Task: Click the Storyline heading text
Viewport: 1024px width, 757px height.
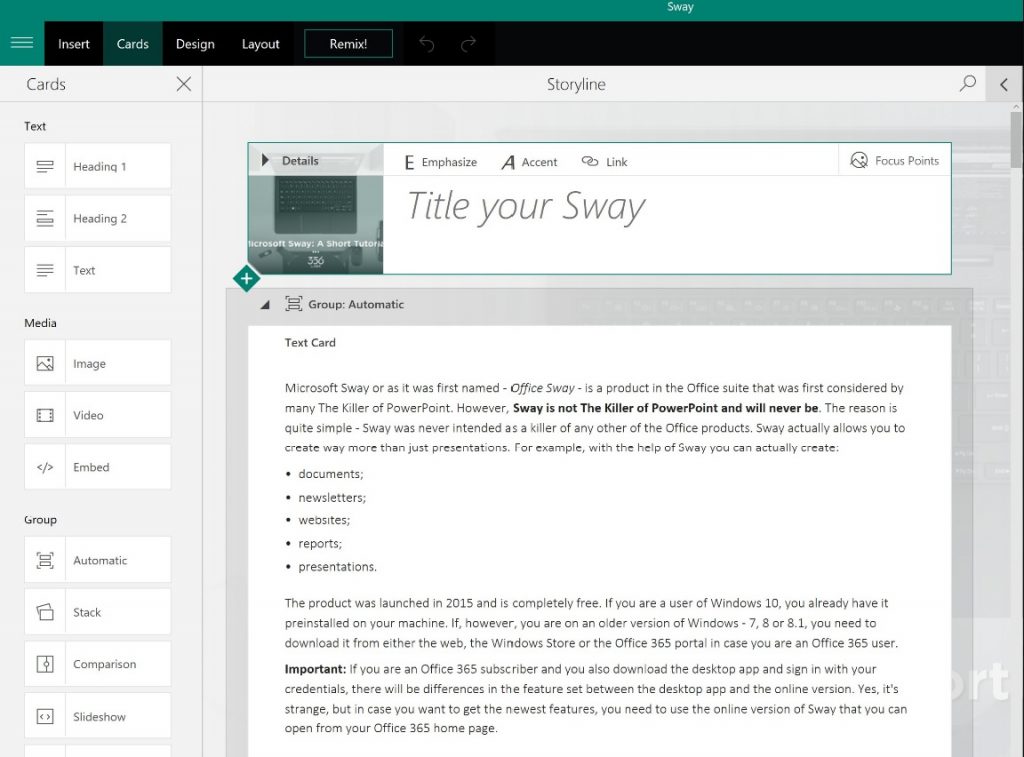Action: tap(576, 84)
